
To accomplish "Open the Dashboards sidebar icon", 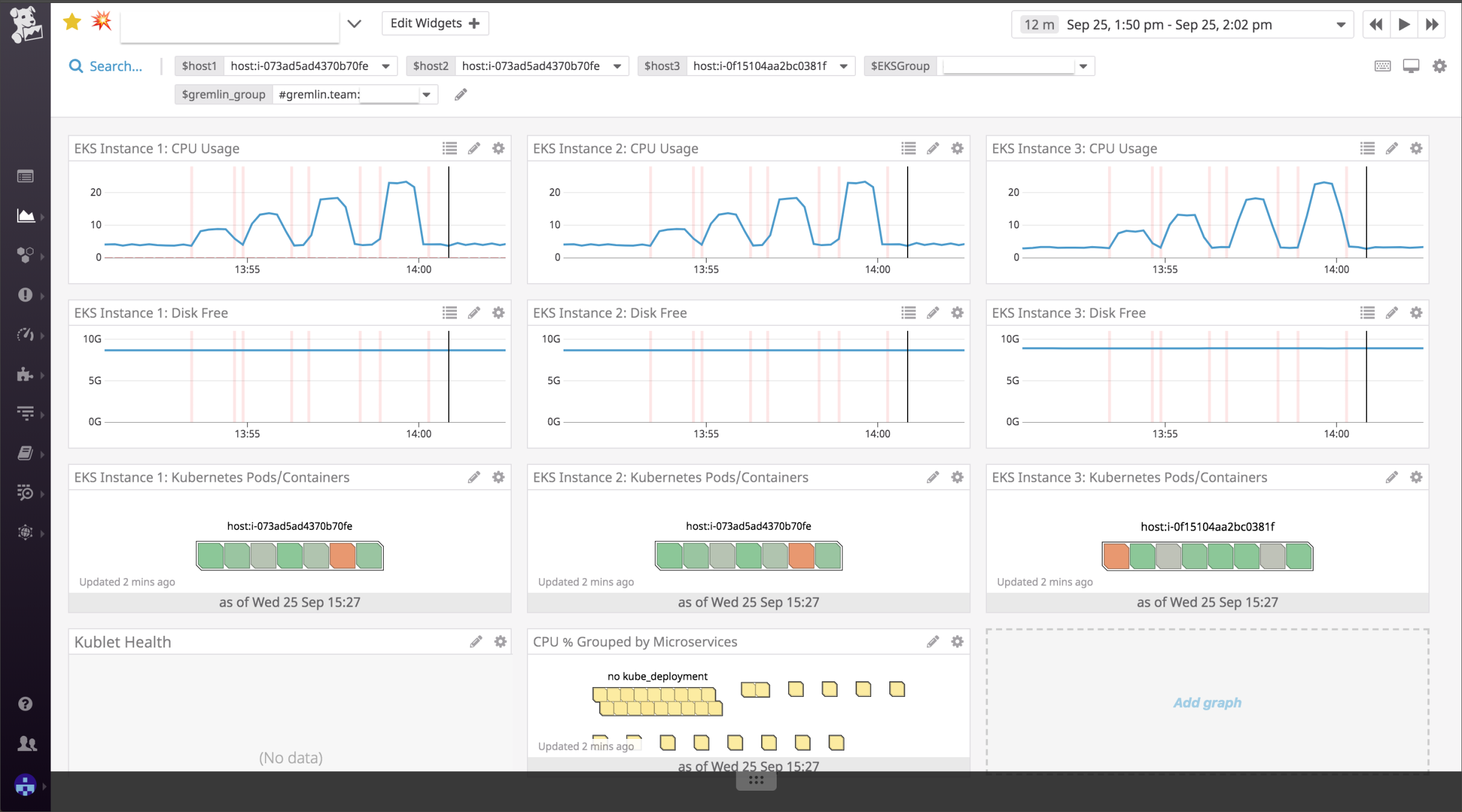I will point(26,216).
